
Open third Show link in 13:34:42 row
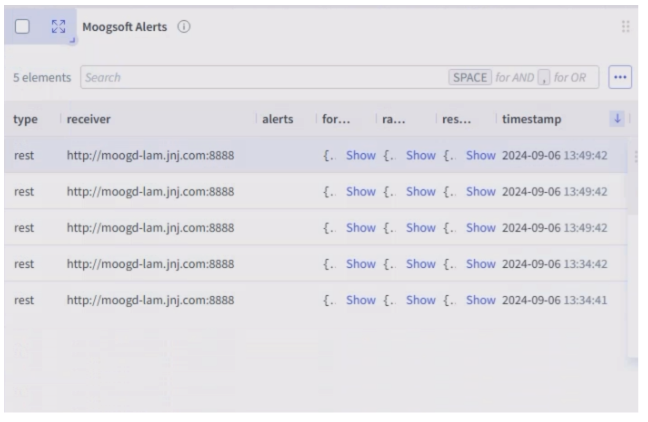[x=481, y=264]
